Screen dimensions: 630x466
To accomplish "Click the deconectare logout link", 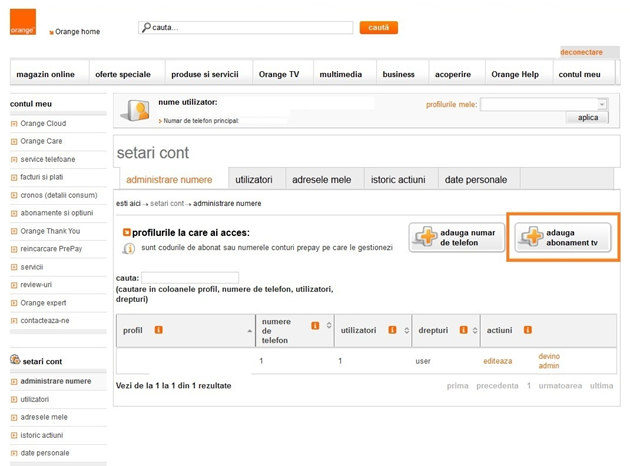I will pyautogui.click(x=581, y=52).
